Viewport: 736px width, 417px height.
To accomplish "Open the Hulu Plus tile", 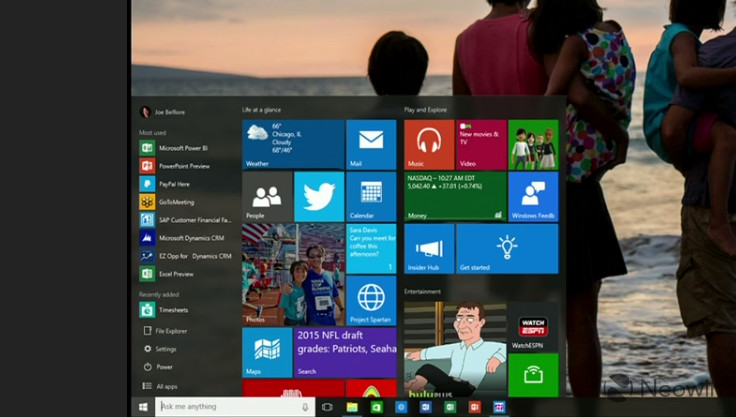I will pyautogui.click(x=455, y=349).
